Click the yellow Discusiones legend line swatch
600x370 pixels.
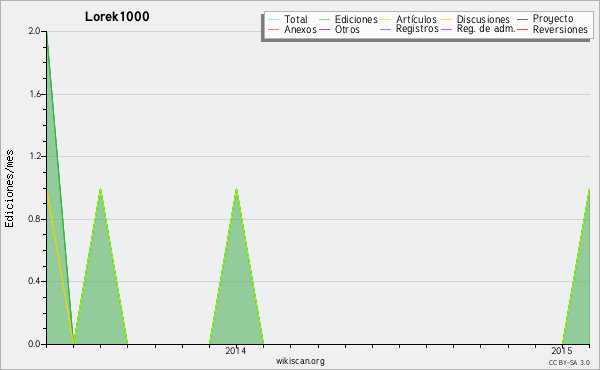[447, 19]
